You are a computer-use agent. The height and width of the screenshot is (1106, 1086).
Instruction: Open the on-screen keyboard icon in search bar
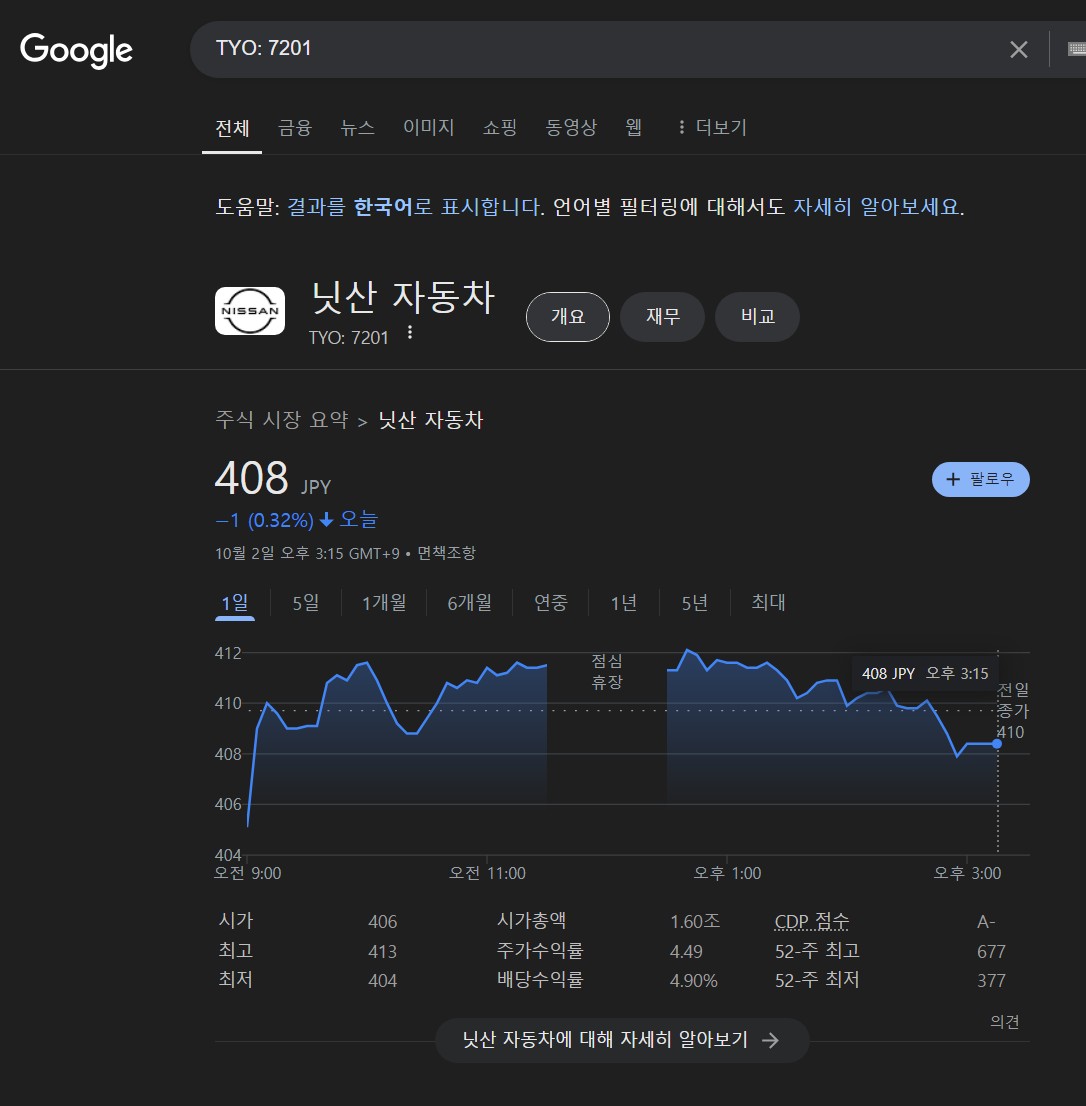tap(1076, 49)
